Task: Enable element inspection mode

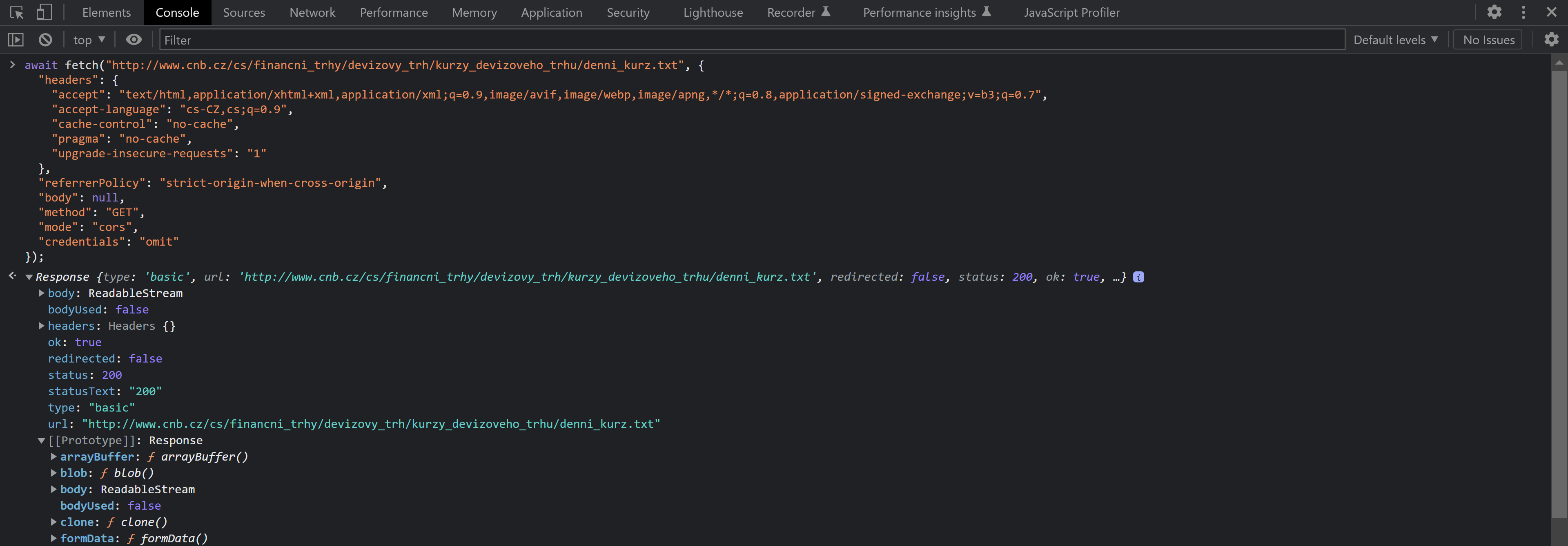Action: tap(16, 11)
